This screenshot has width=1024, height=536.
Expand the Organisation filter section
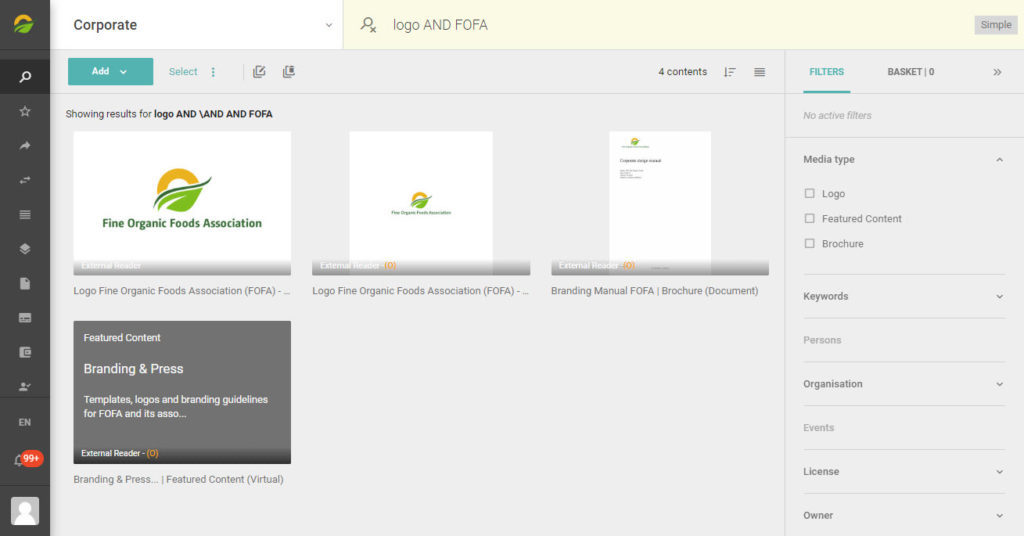(904, 384)
